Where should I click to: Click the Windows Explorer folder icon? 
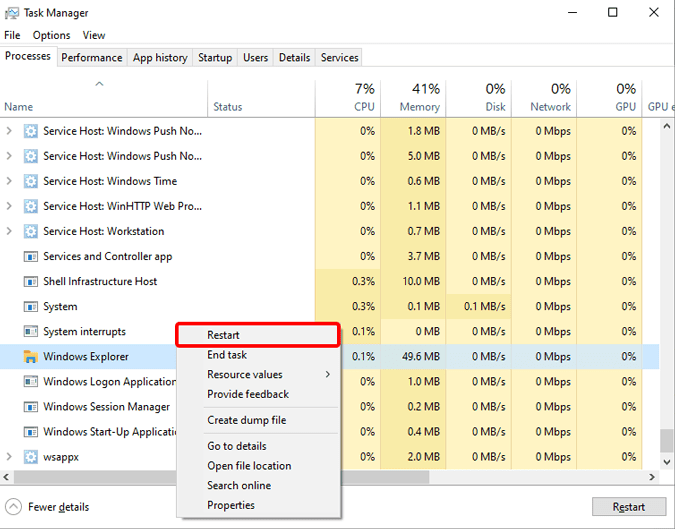(x=31, y=356)
